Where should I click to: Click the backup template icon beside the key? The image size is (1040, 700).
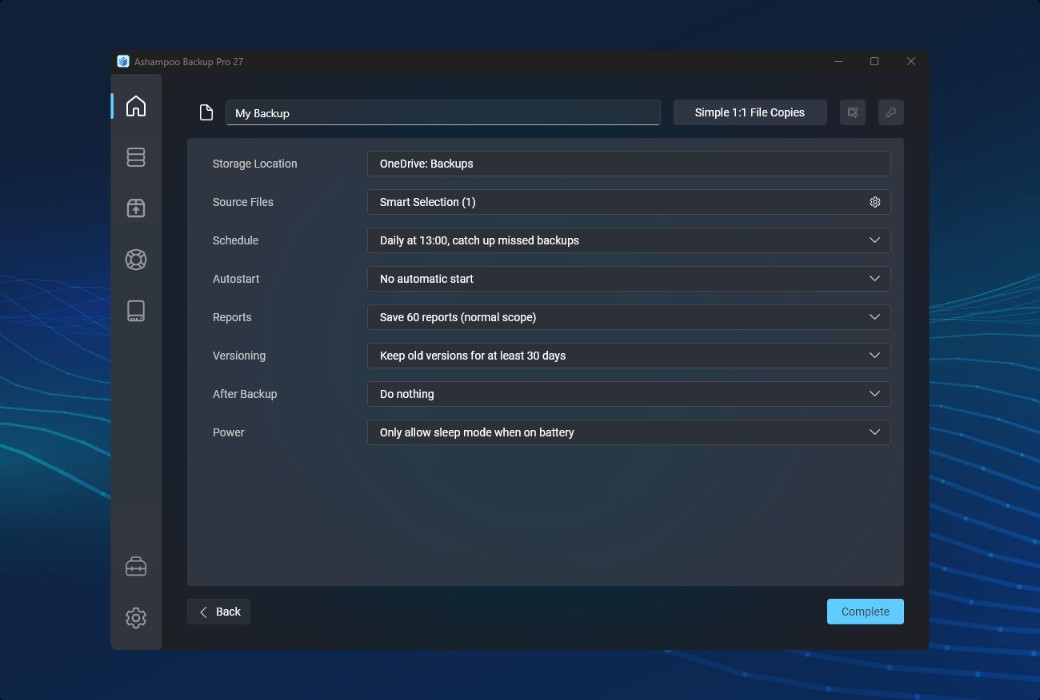tap(852, 112)
